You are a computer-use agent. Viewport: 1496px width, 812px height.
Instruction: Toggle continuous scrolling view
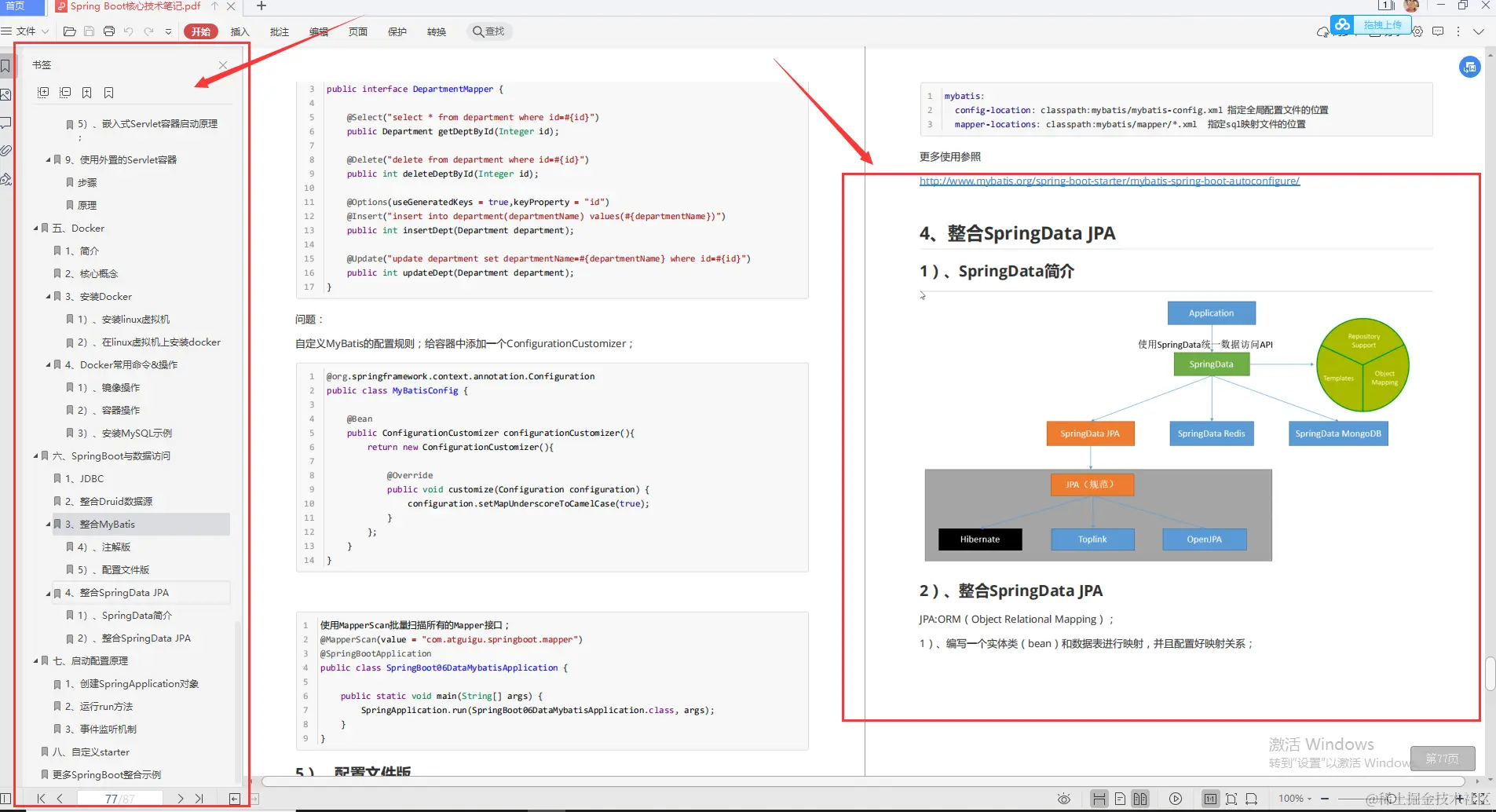tap(1099, 799)
